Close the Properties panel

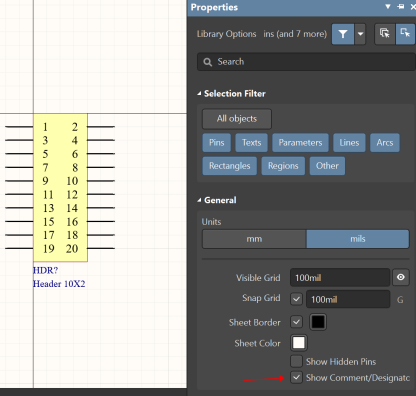click(x=413, y=7)
